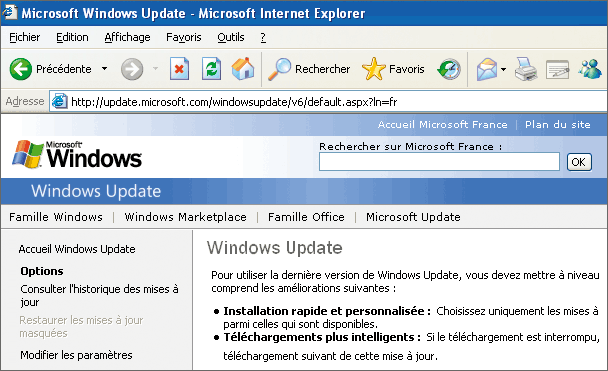Open the ? help menu
This screenshot has height=371, width=608.
pyautogui.click(x=263, y=37)
